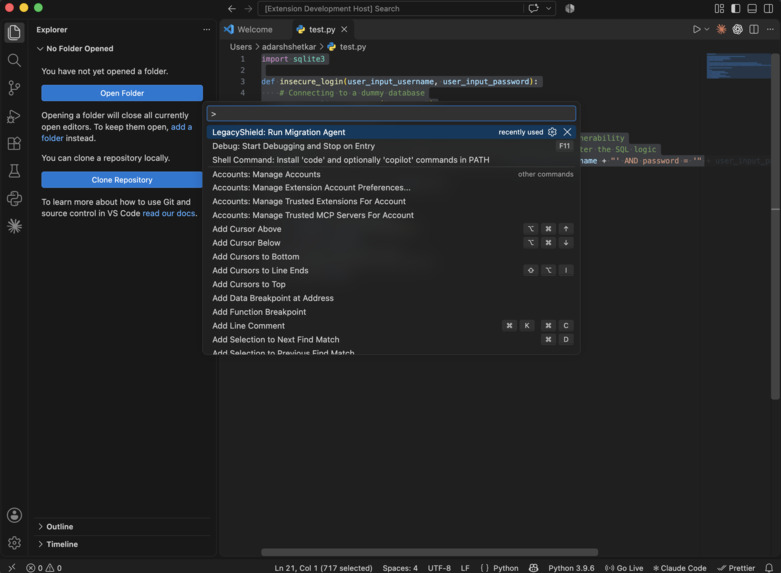Image resolution: width=781 pixels, height=573 pixels.
Task: Click Go Live in status bar
Action: click(x=624, y=568)
